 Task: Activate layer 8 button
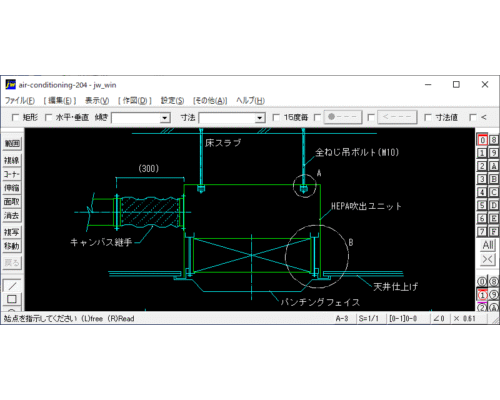[x=494, y=140]
